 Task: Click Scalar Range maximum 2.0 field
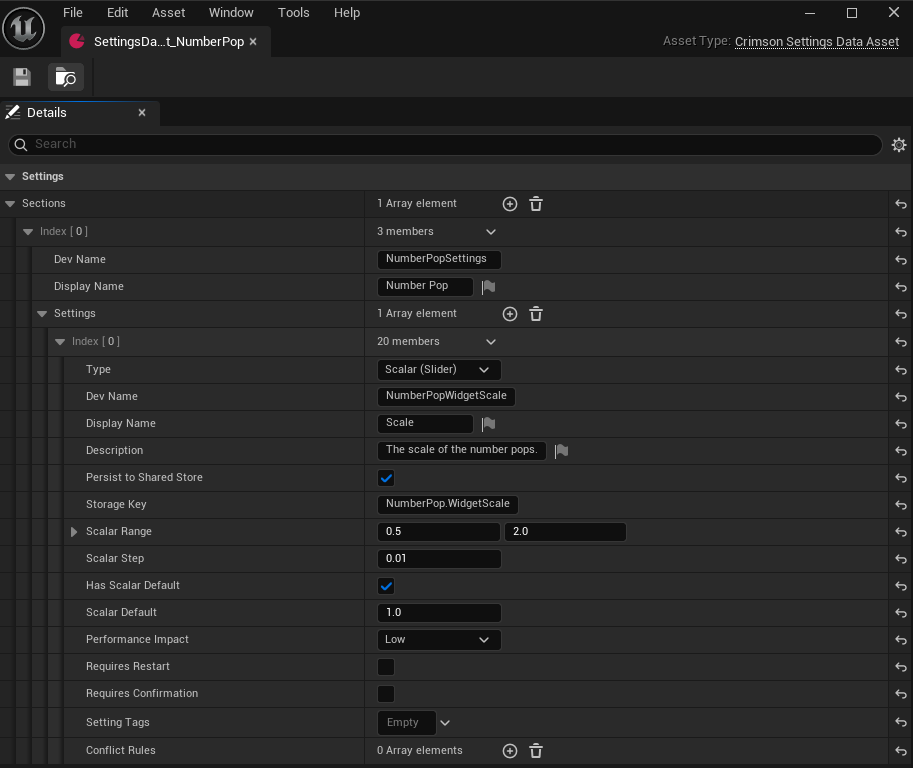565,532
